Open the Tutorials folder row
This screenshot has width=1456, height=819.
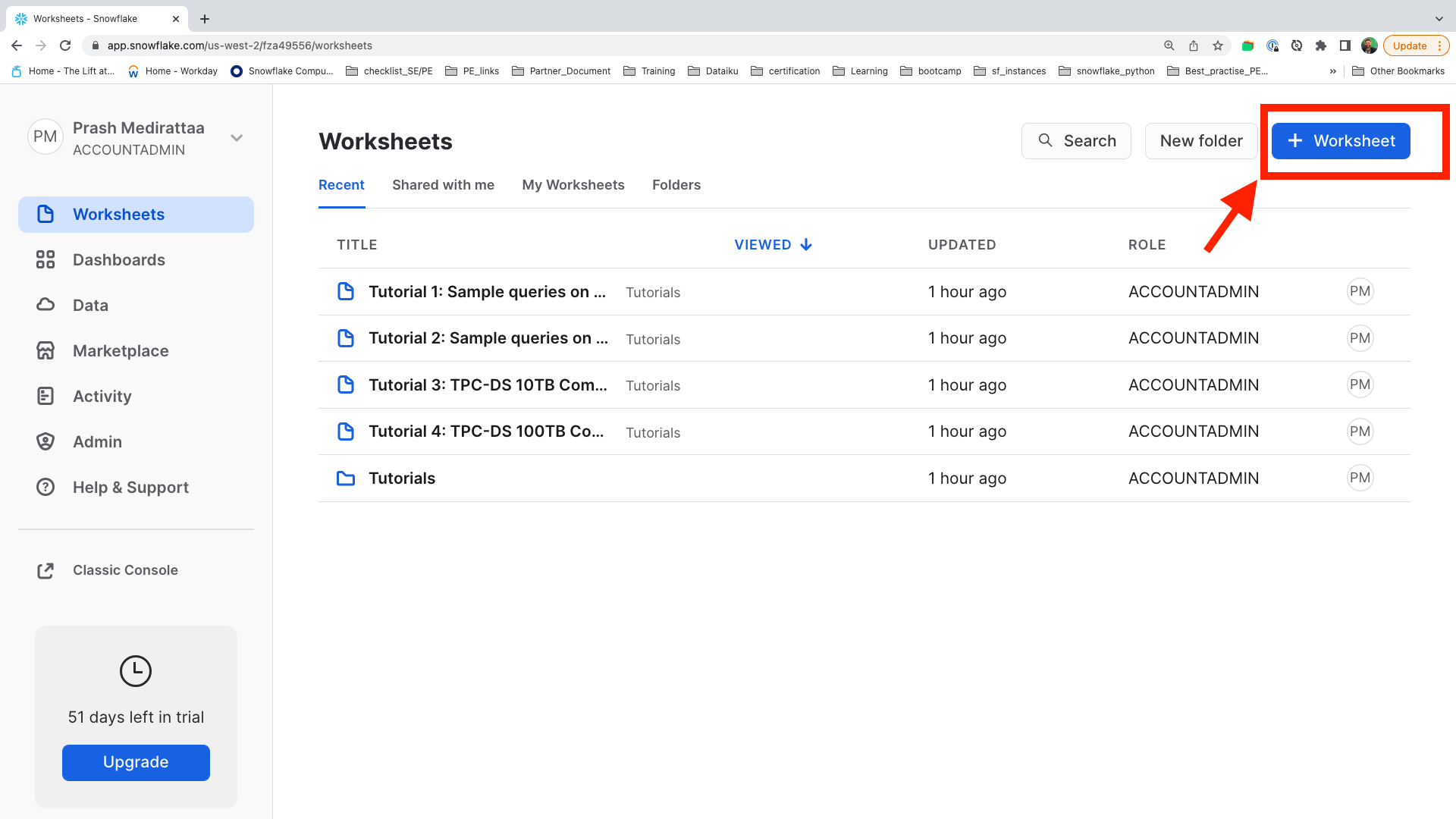[402, 479]
